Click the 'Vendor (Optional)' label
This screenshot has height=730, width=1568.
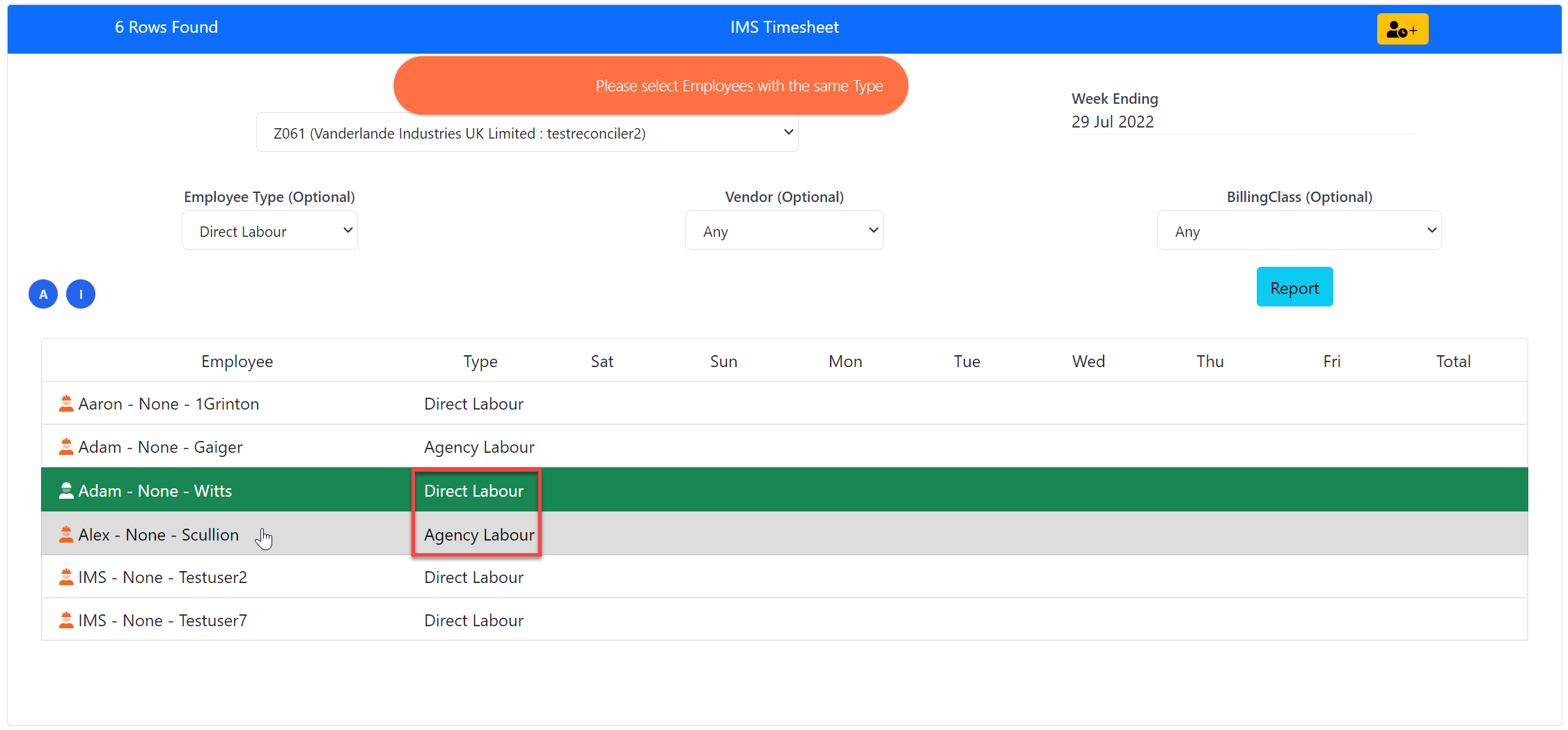click(x=784, y=197)
